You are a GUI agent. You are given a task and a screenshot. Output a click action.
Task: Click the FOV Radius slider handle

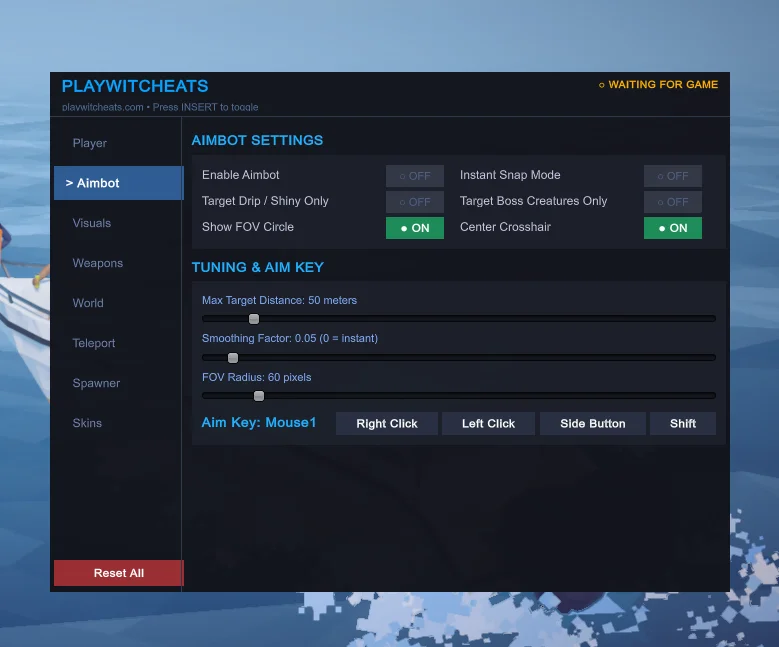pos(259,396)
